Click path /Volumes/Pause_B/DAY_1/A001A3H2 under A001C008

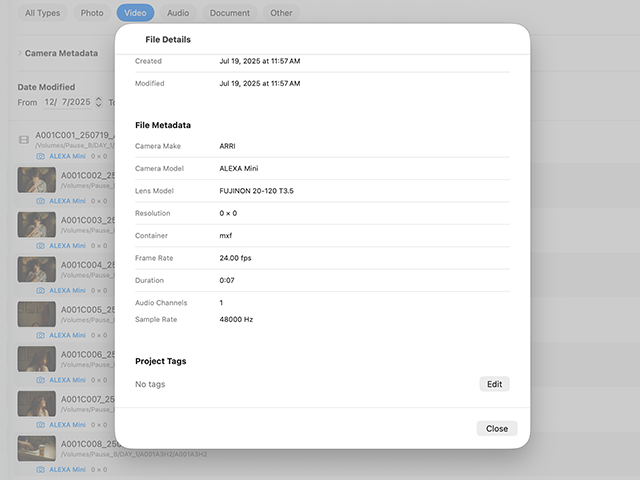(x=134, y=454)
